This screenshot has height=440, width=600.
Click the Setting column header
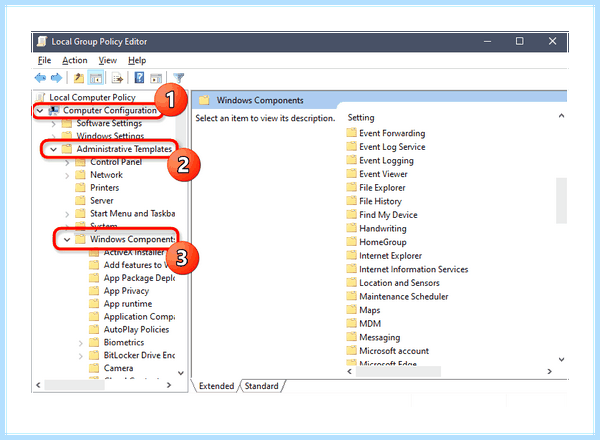coord(361,117)
